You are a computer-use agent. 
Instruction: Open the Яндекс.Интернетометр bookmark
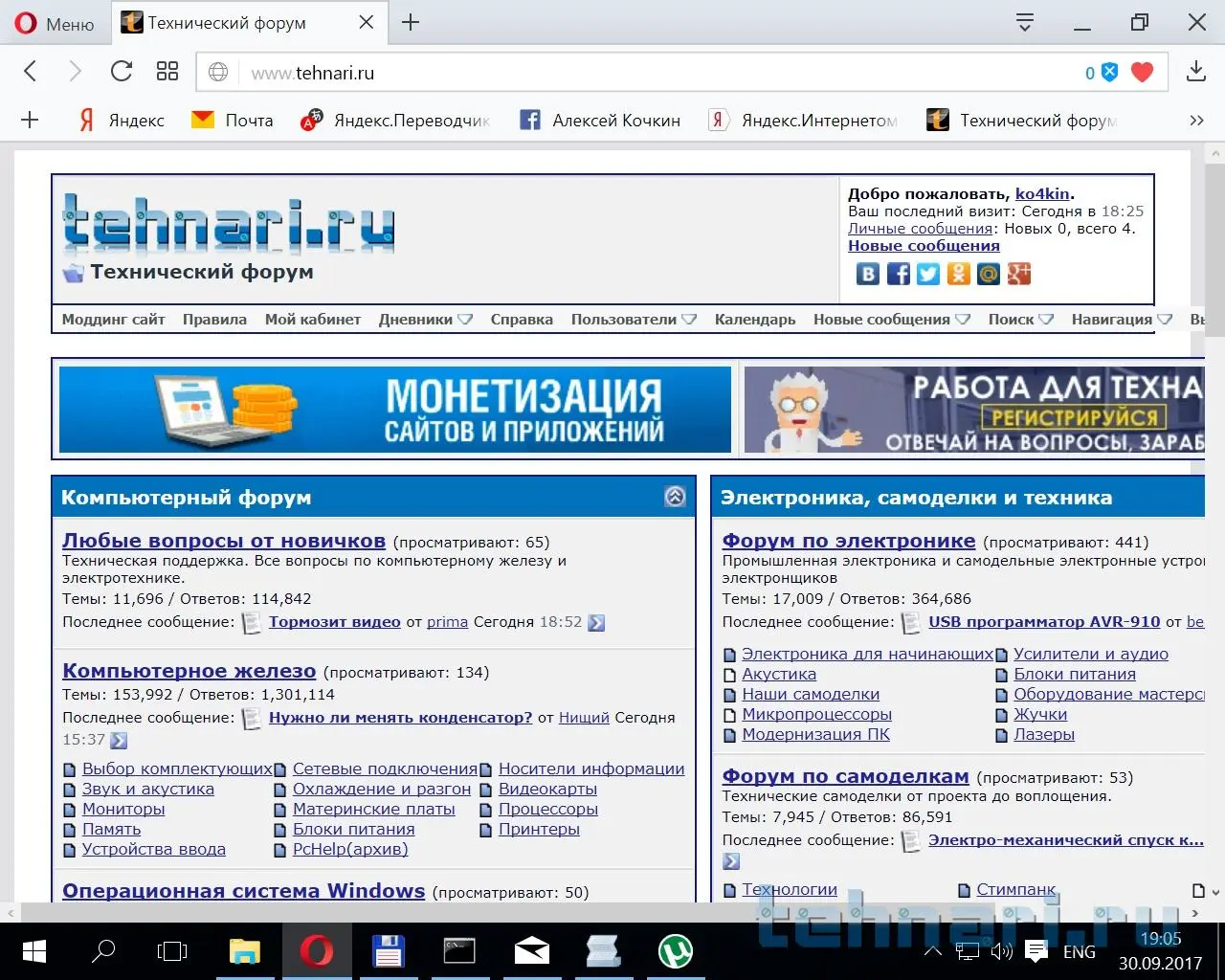click(x=803, y=120)
